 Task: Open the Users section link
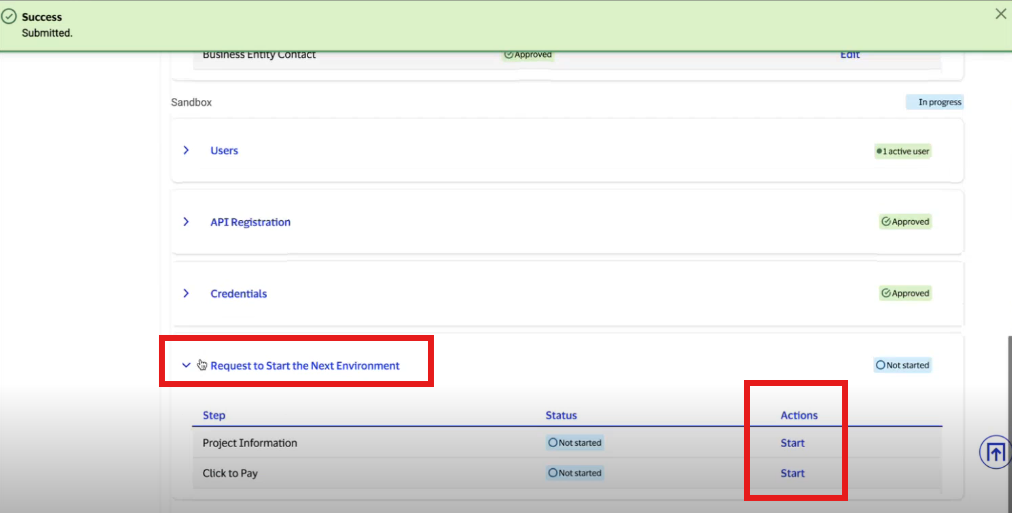[224, 150]
